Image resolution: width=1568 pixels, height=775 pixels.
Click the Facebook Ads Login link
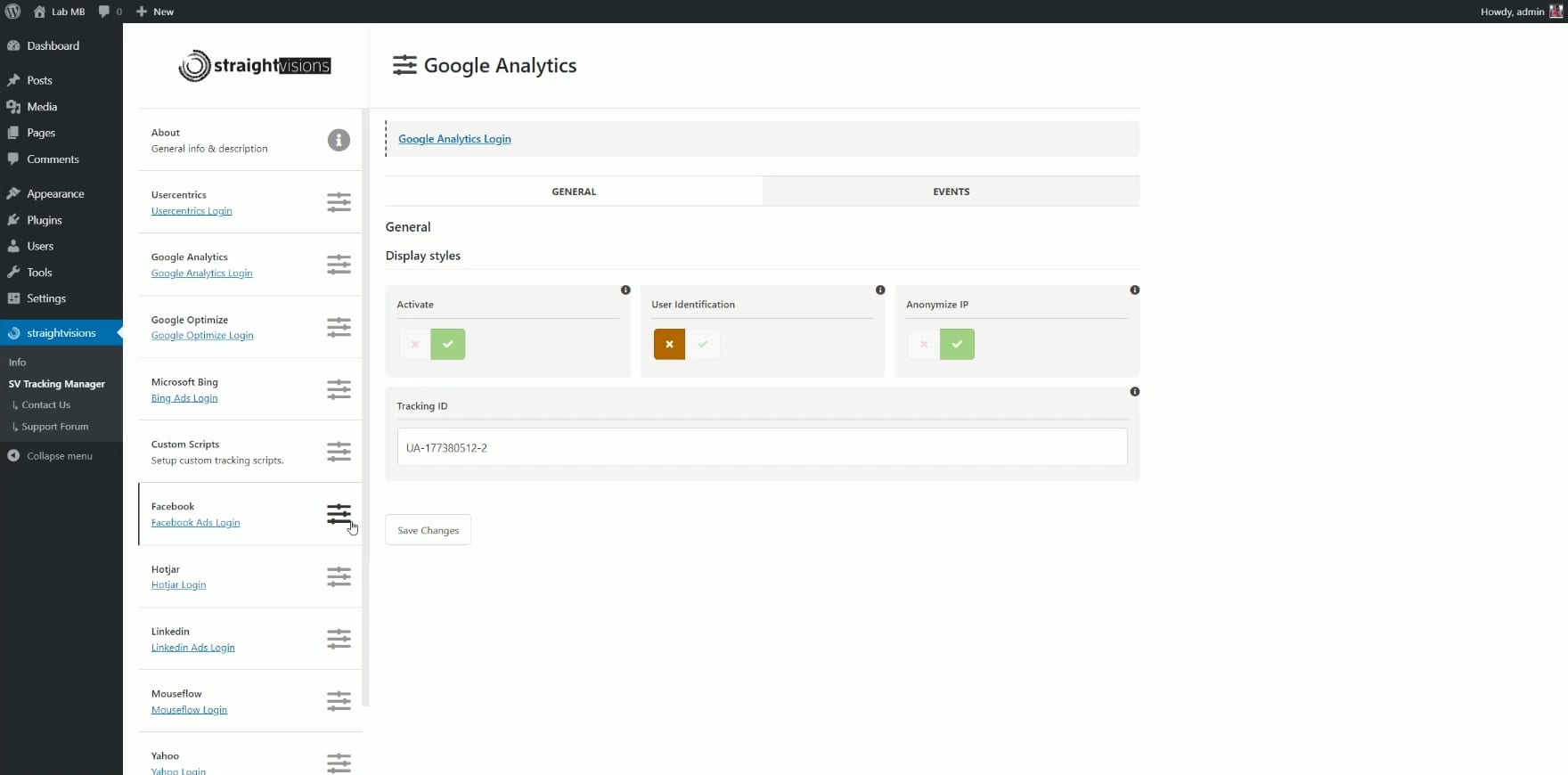(x=195, y=523)
